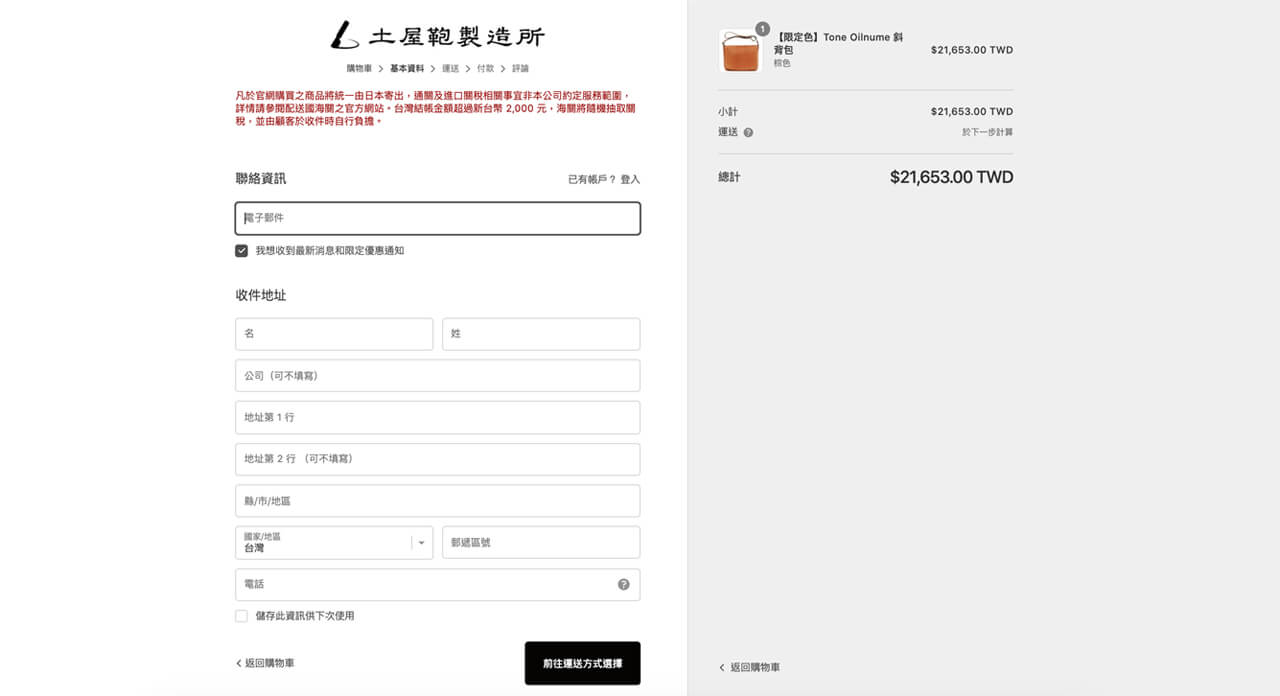Click the 棕色 color variant text

(782, 63)
